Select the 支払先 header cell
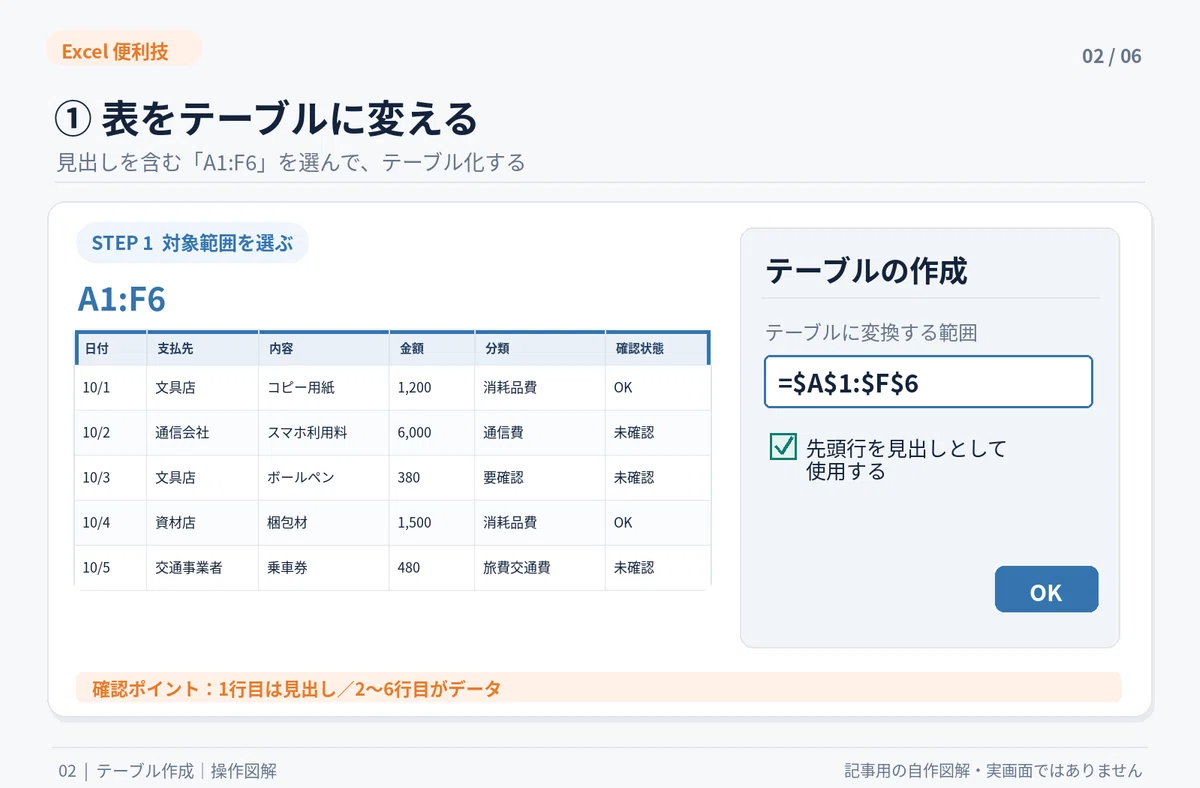The width and height of the screenshot is (1200, 788). [203, 349]
